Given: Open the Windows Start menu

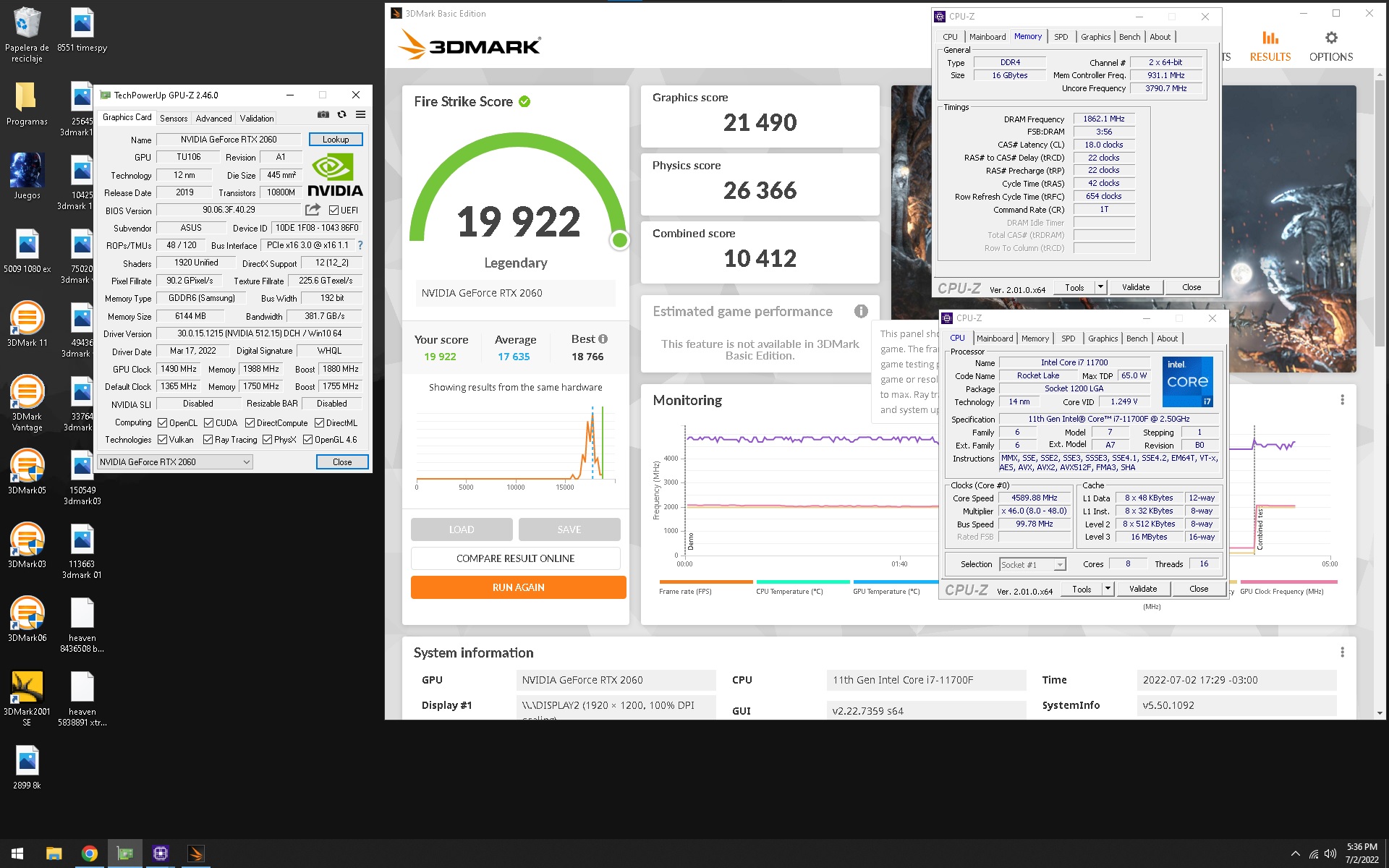Looking at the screenshot, I should (17, 854).
